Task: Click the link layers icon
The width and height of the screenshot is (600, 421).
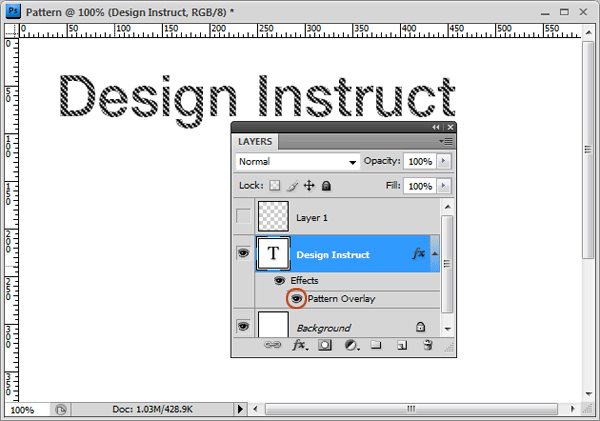Action: click(x=272, y=345)
